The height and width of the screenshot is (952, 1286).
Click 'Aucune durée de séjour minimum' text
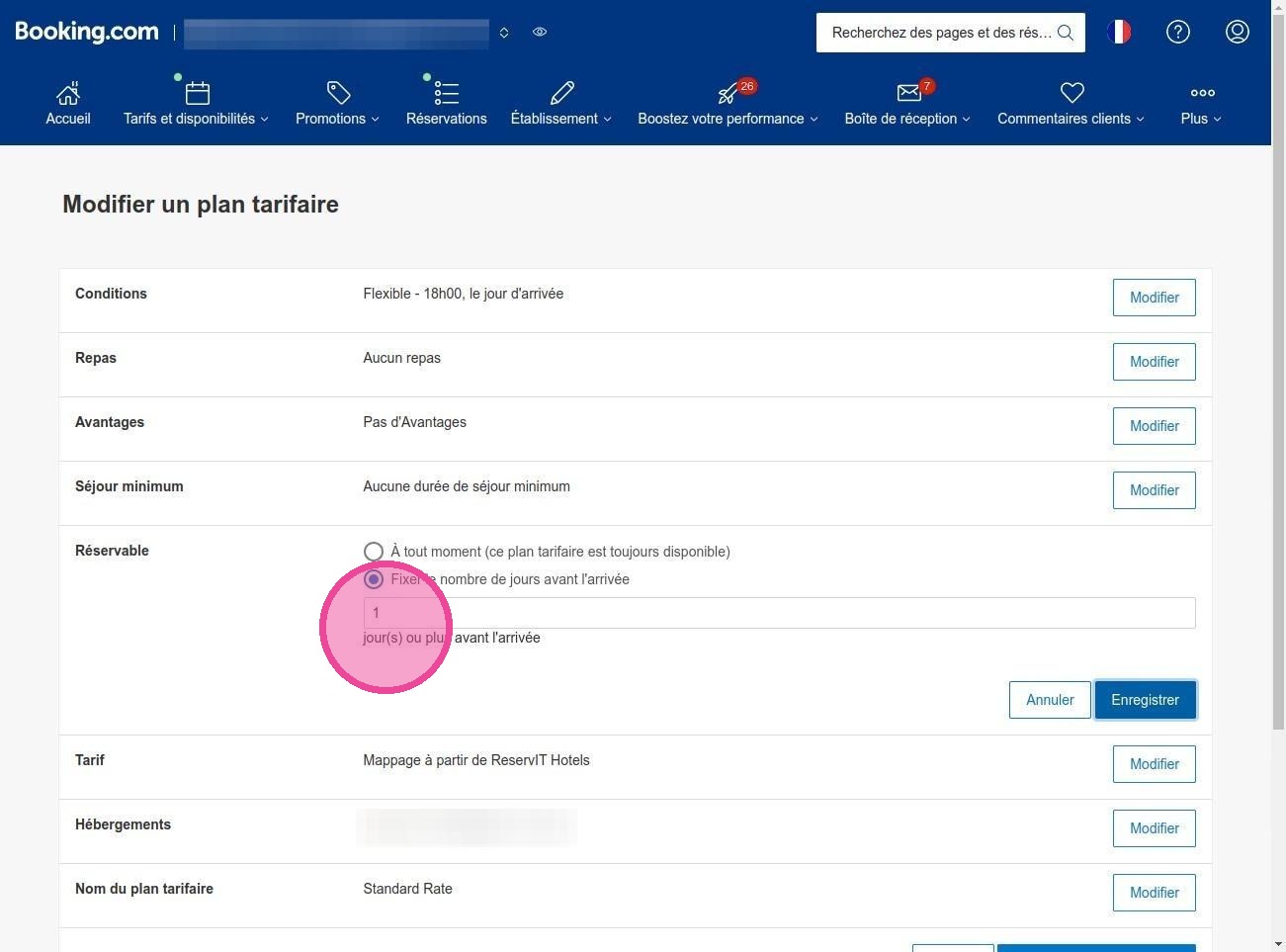tap(467, 486)
